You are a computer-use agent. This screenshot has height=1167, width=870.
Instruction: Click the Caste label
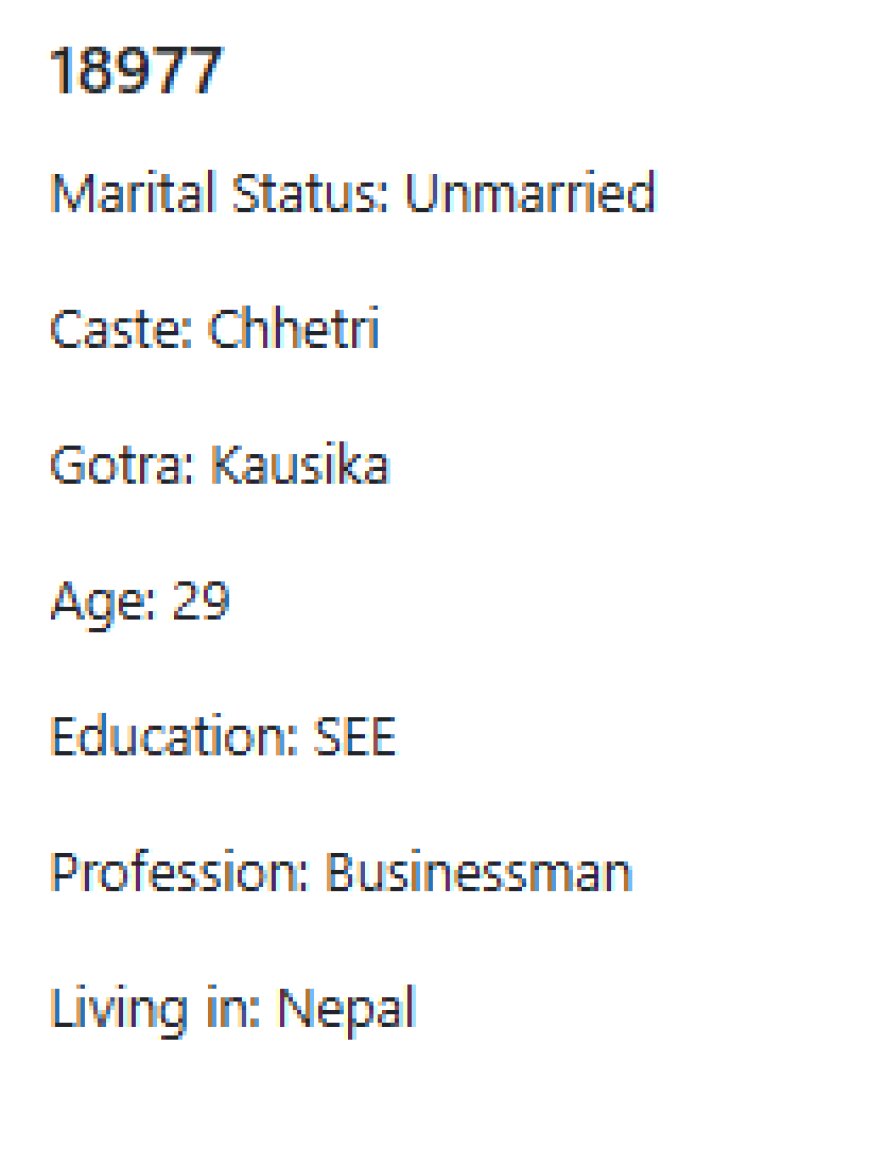(x=121, y=328)
